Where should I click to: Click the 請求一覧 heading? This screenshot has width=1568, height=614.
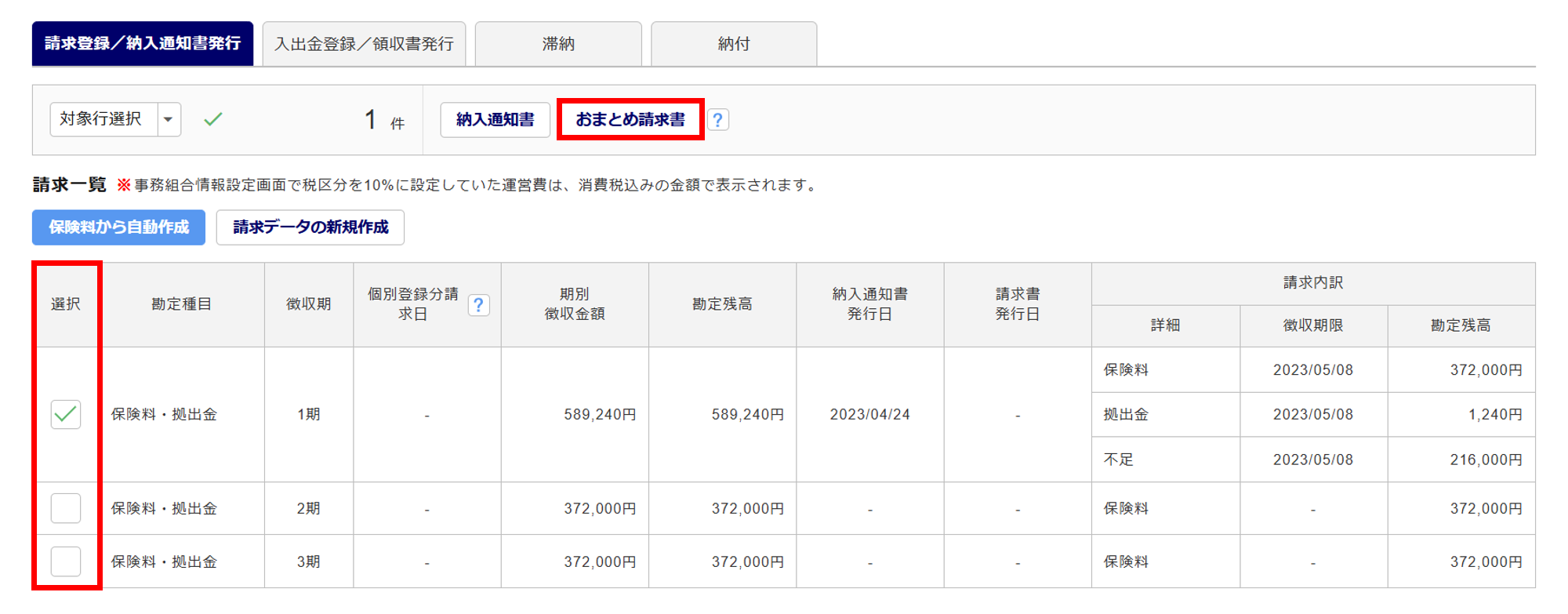pyautogui.click(x=69, y=185)
